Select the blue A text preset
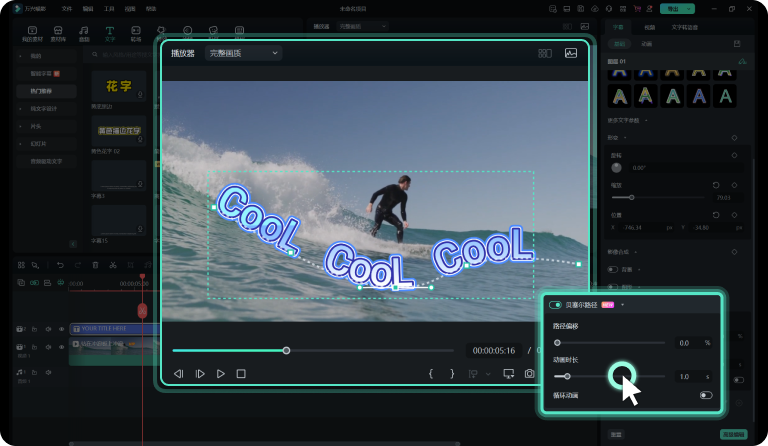 pyautogui.click(x=699, y=96)
